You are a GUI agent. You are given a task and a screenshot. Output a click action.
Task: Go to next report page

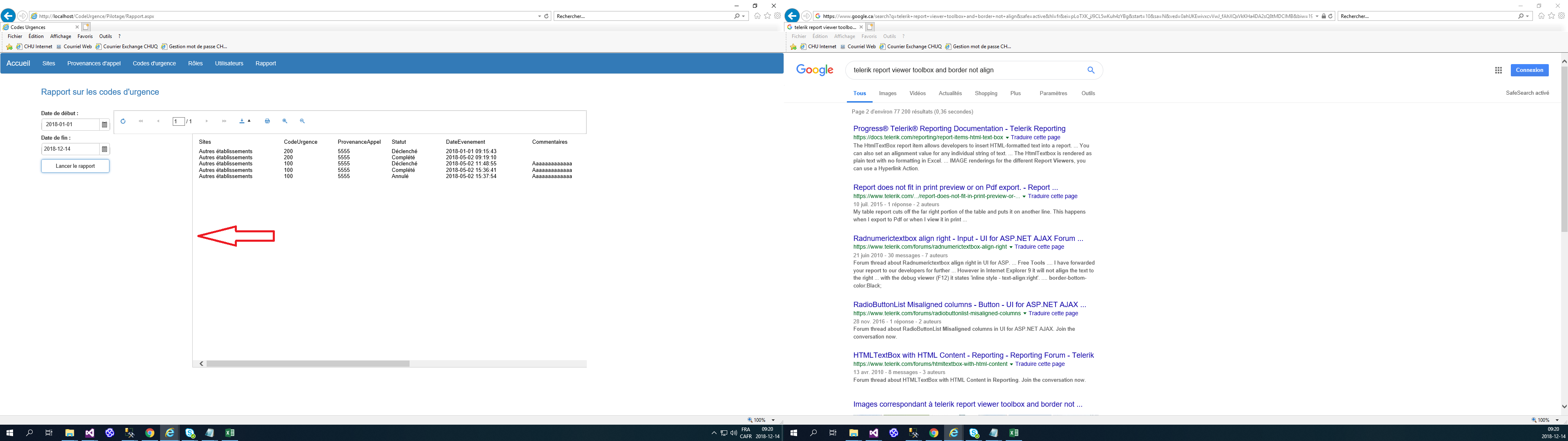(207, 121)
